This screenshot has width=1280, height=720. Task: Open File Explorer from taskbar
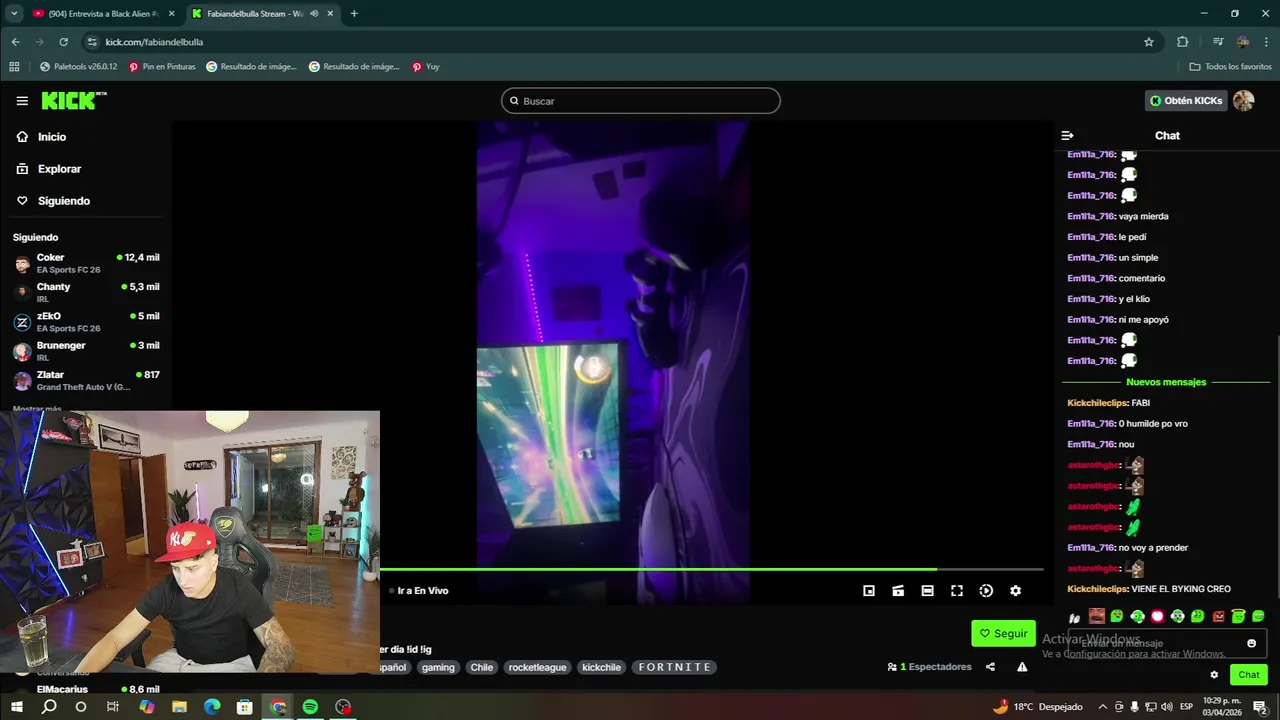[x=179, y=706]
